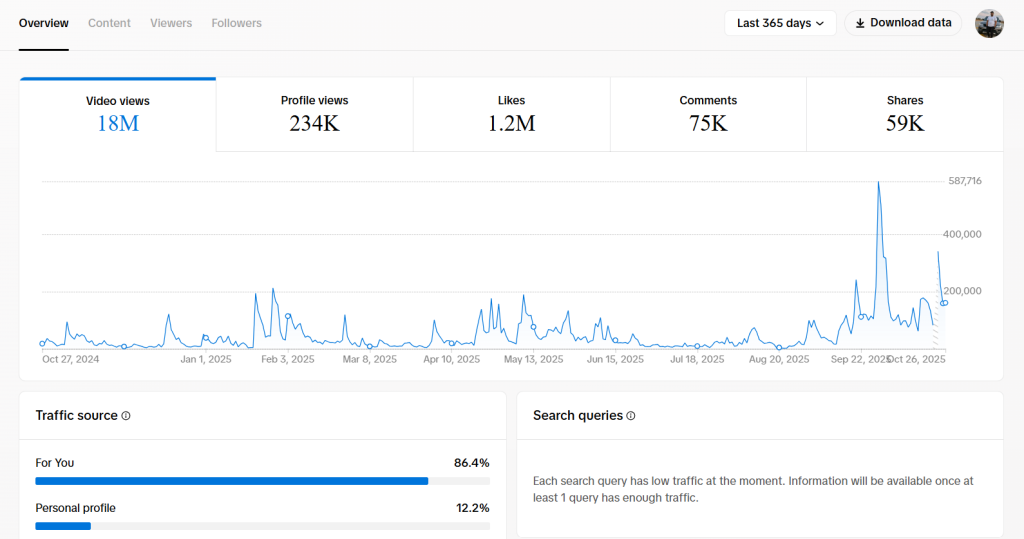1024x539 pixels.
Task: Click the Oct 27, 2024 chart start marker
Action: (x=42, y=343)
